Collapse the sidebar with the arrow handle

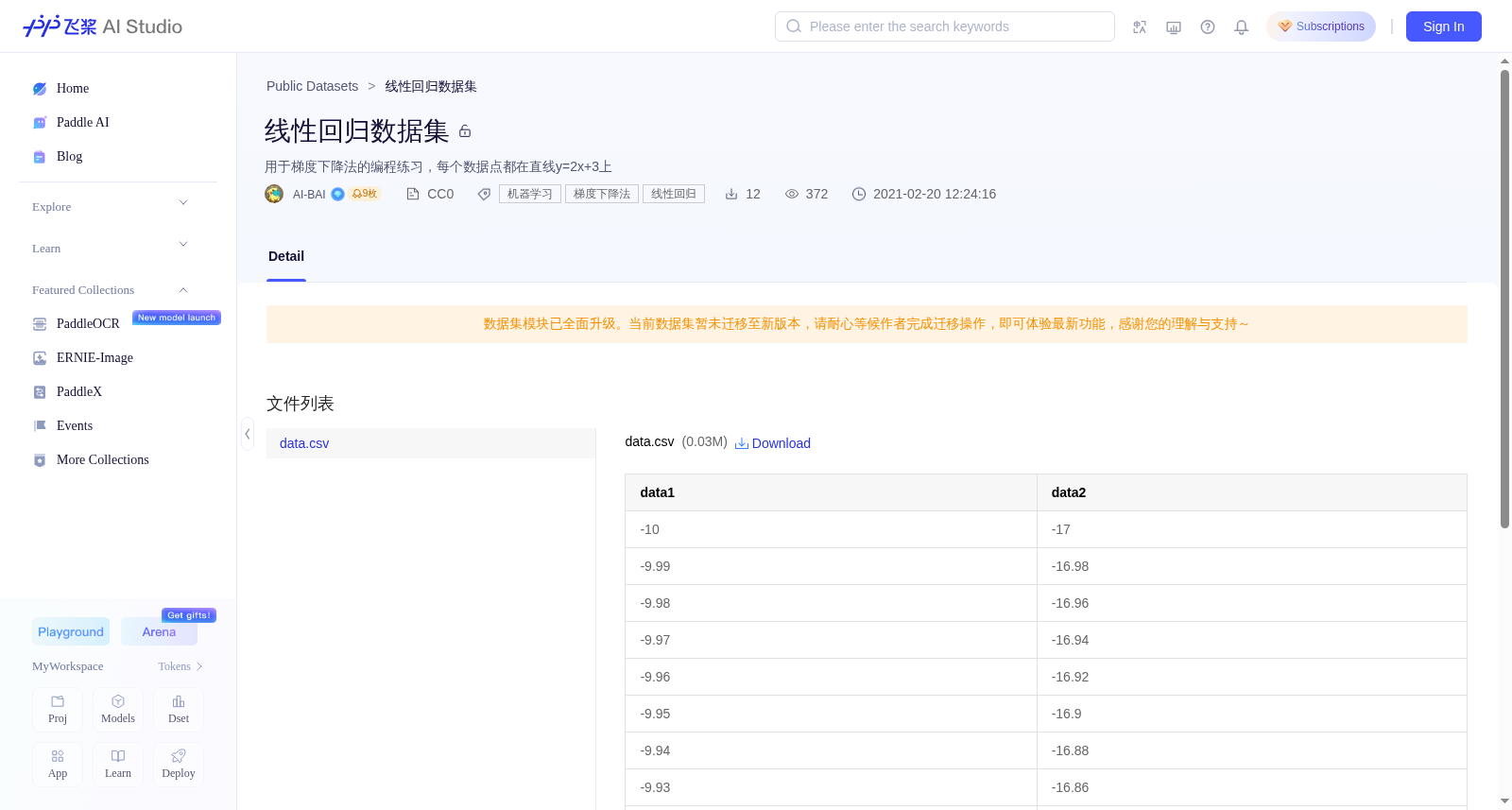click(248, 434)
